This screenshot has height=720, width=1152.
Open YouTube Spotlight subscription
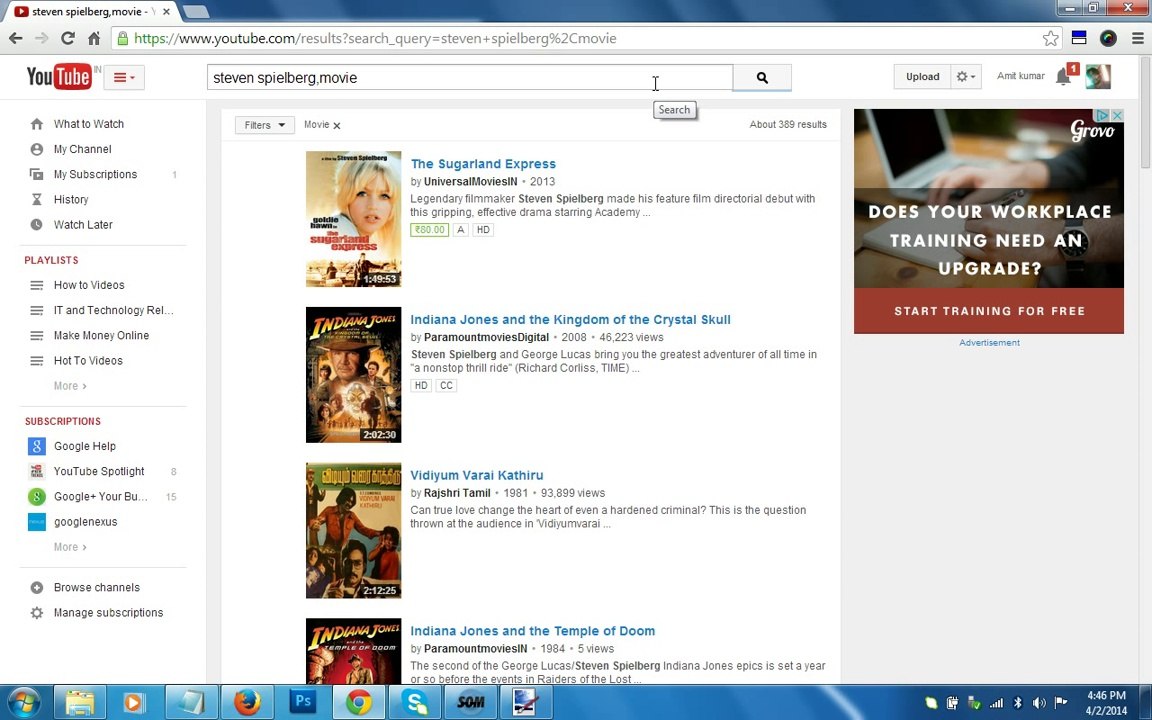tap(99, 471)
